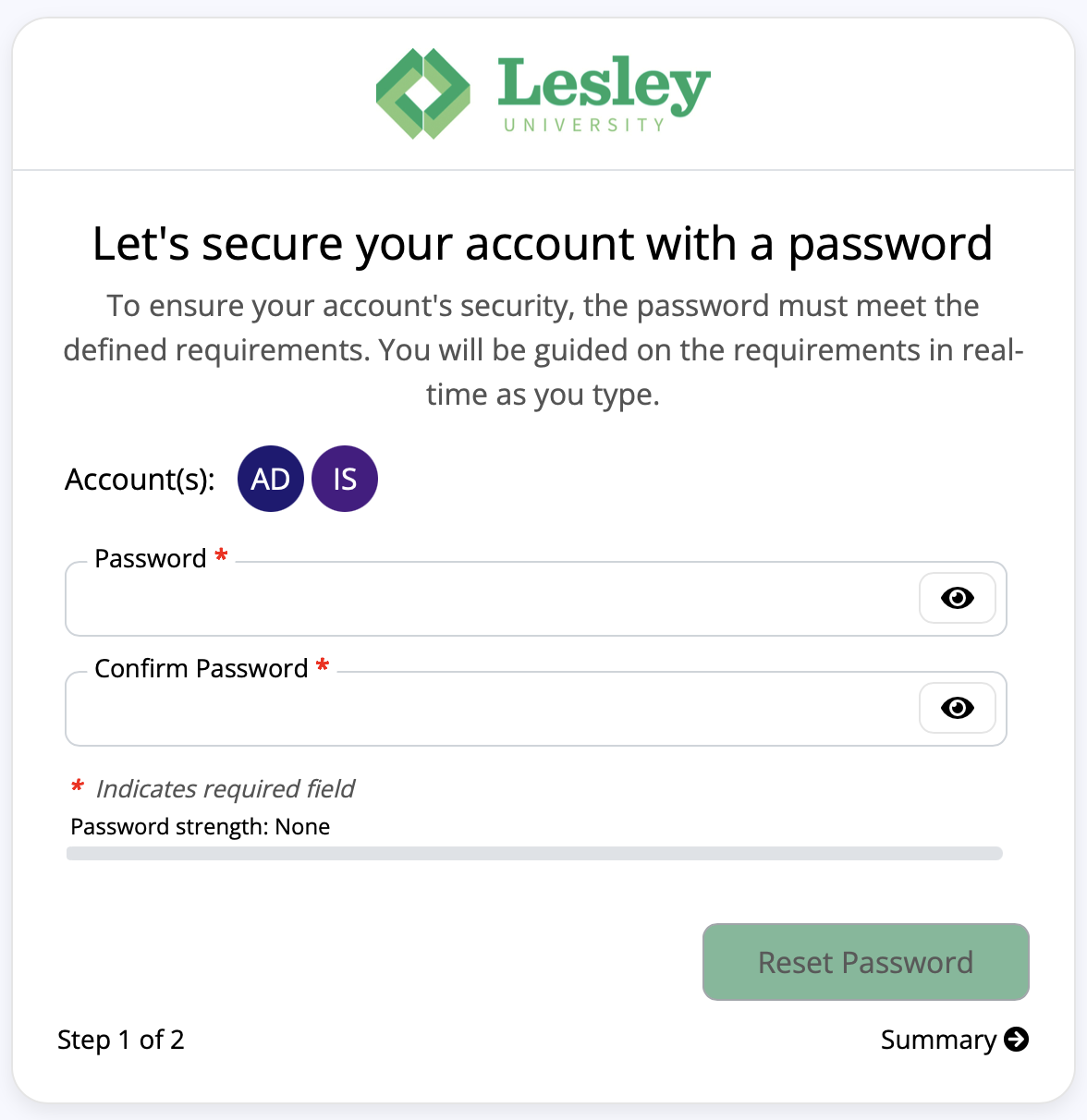Open the Summary view
This screenshot has height=1120, width=1087.
click(939, 1040)
